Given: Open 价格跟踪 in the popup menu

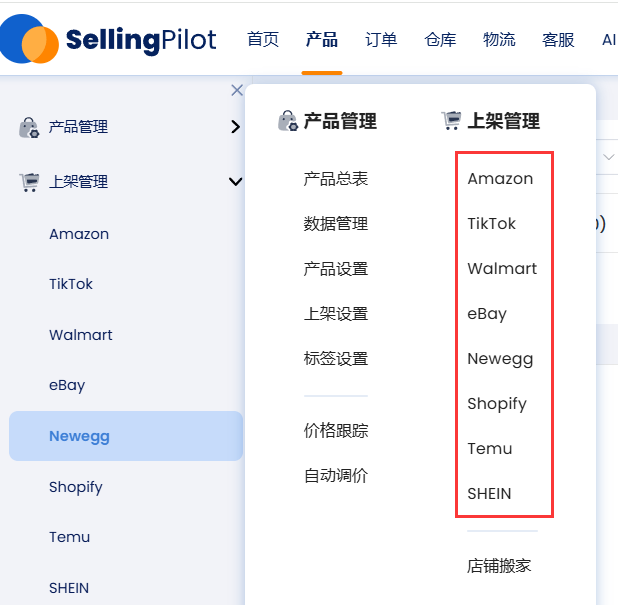Looking at the screenshot, I should [x=336, y=430].
